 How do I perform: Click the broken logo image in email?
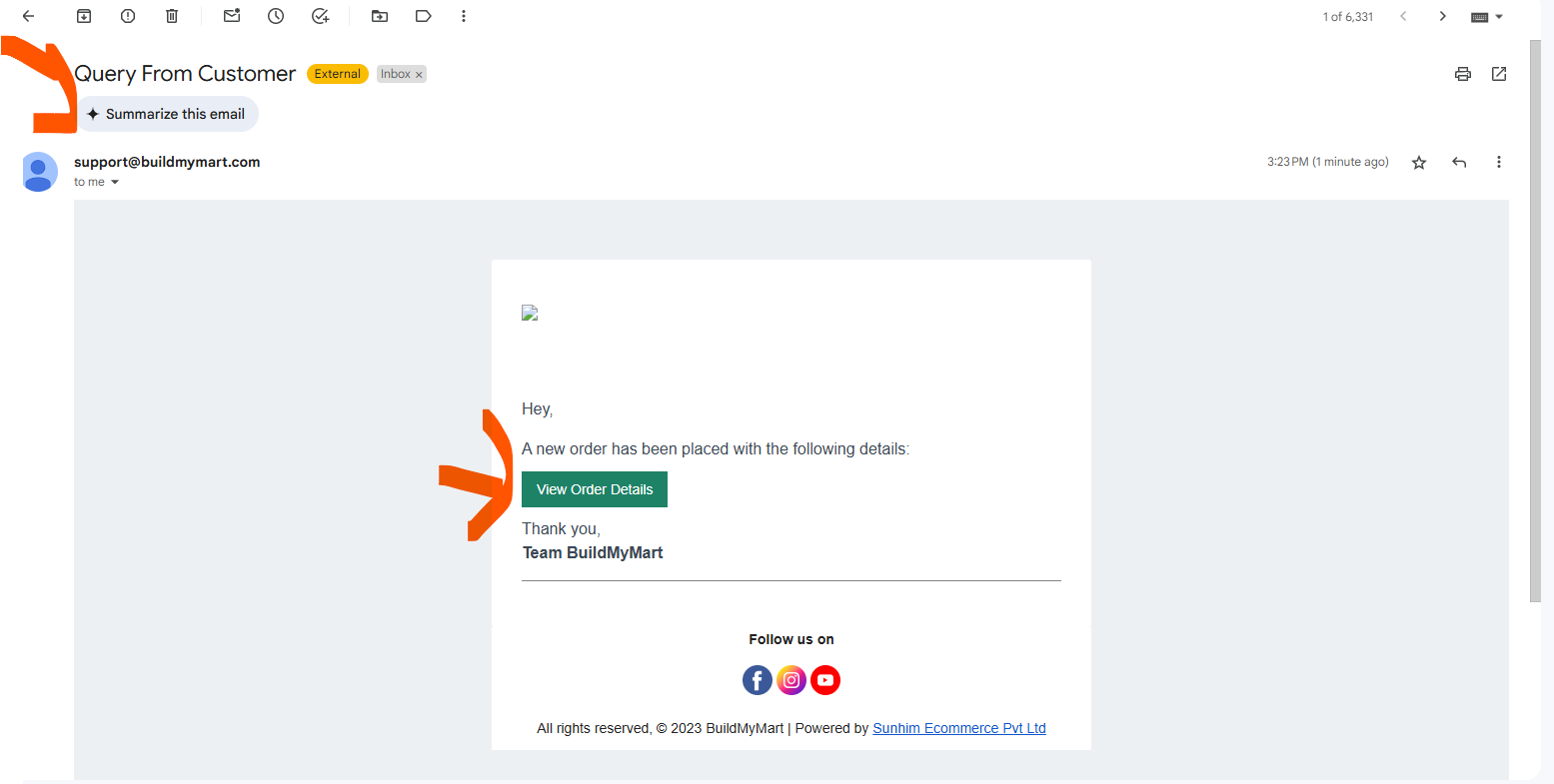click(x=530, y=313)
